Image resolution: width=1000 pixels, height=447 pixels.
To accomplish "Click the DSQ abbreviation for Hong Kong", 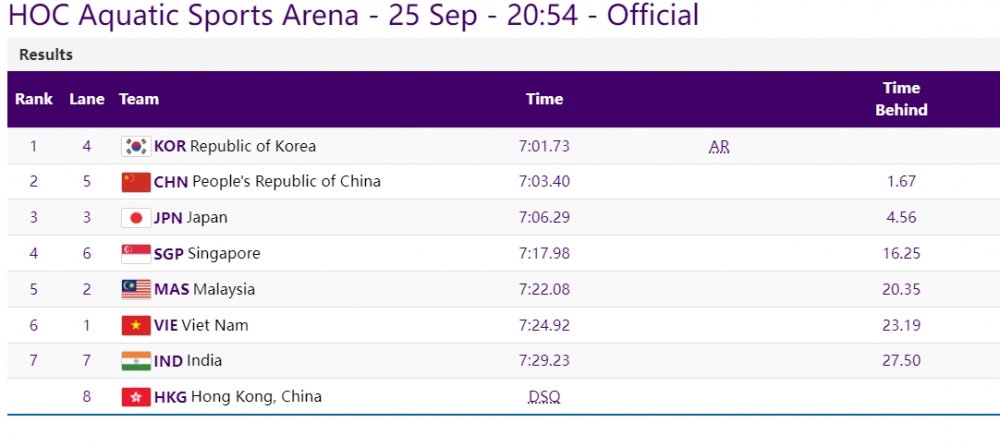I will point(545,397).
